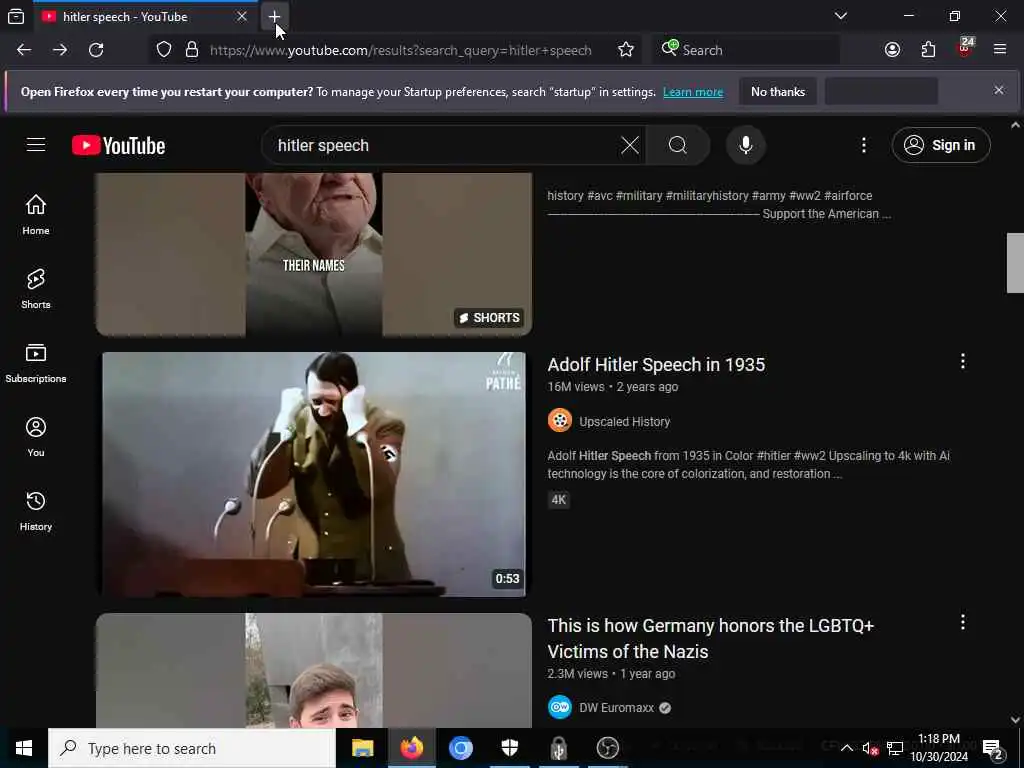Open You in YouTube sidebar
Image resolution: width=1024 pixels, height=768 pixels.
(36, 436)
